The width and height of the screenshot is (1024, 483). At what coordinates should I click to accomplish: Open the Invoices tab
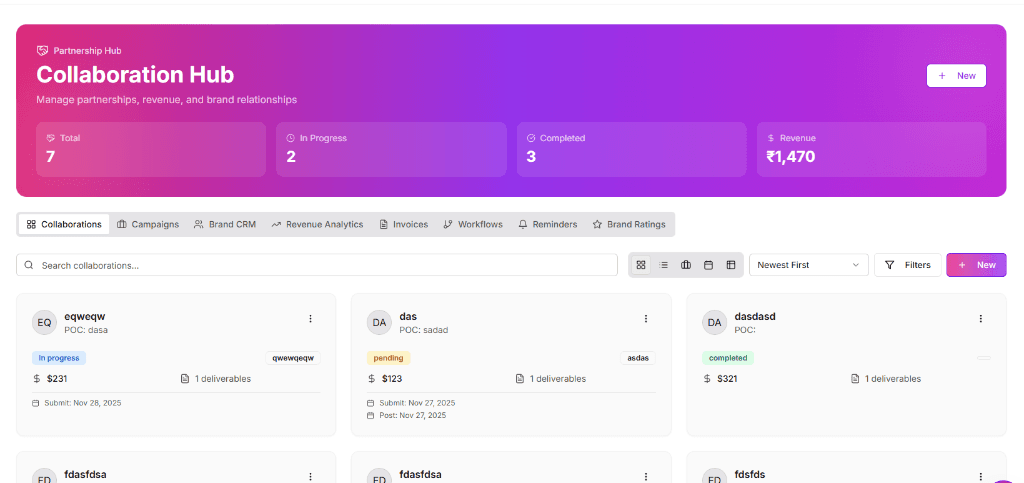(404, 225)
